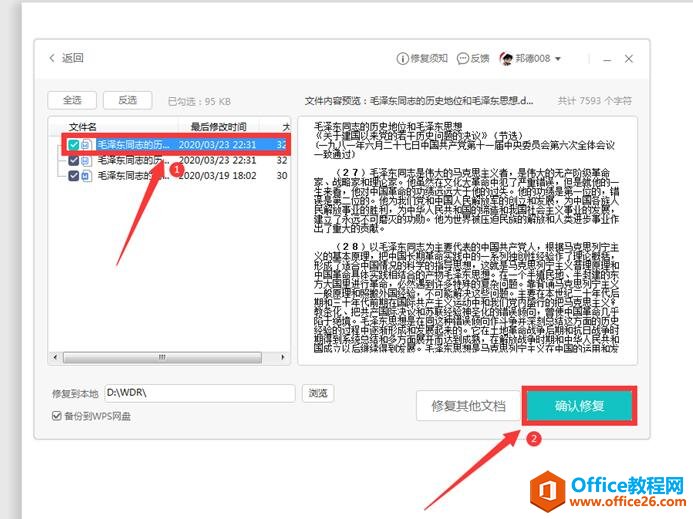The width and height of the screenshot is (693, 519).
Task: Click the 修复到本地 path field D:\WDR\
Action: point(200,393)
